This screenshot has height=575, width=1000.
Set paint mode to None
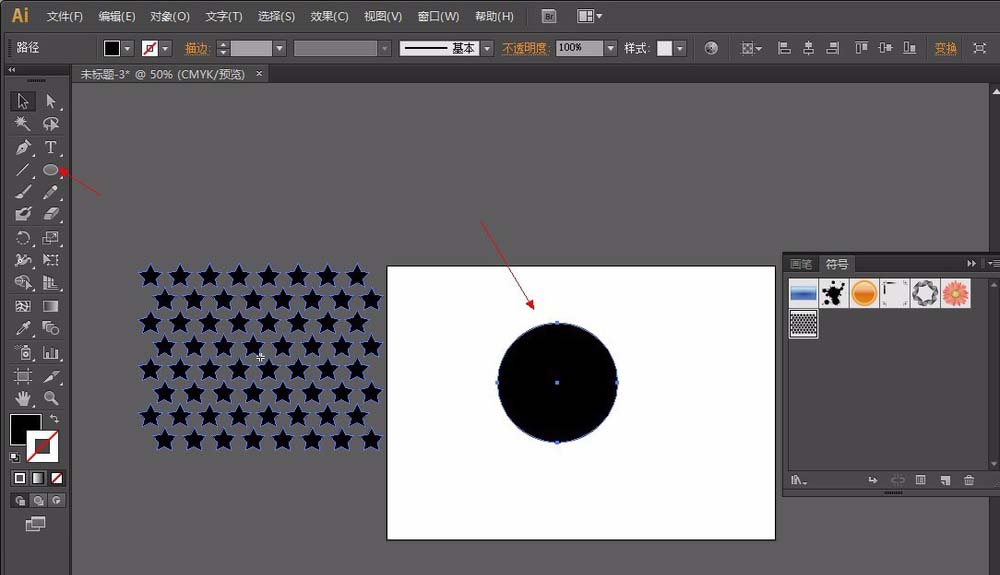click(57, 478)
